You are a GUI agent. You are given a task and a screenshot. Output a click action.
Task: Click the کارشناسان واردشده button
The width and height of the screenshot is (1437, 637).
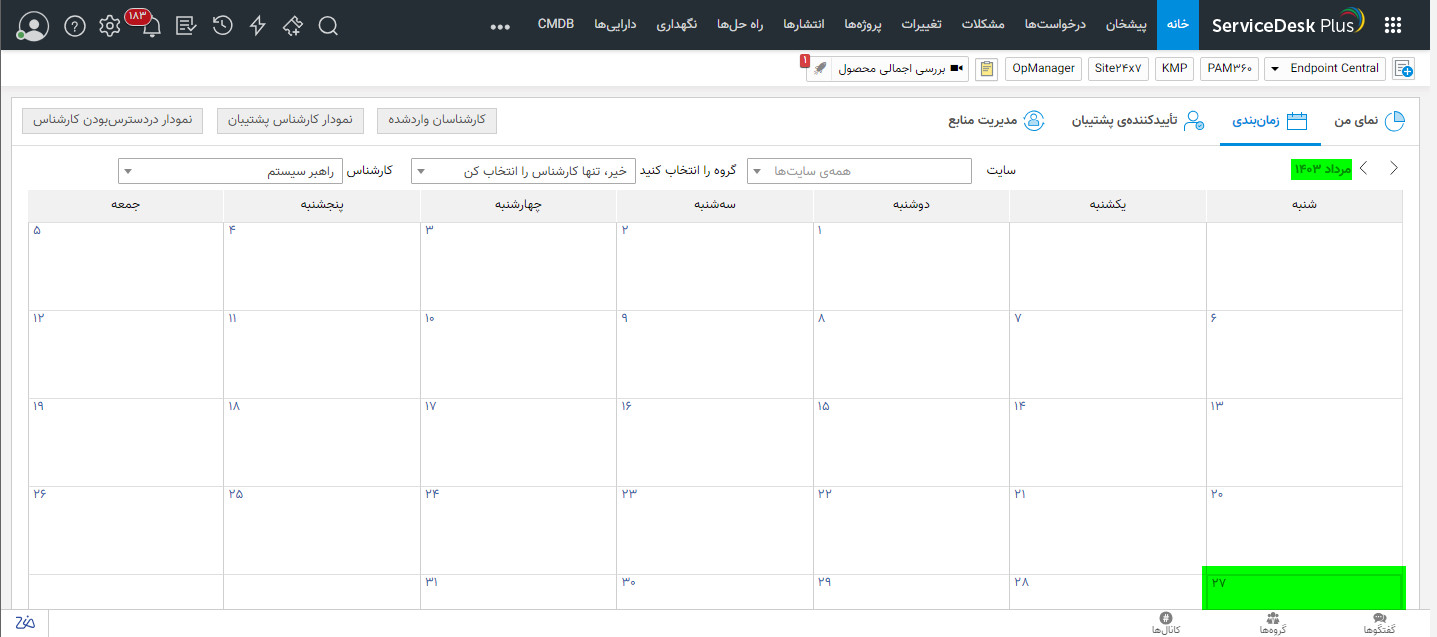(437, 120)
